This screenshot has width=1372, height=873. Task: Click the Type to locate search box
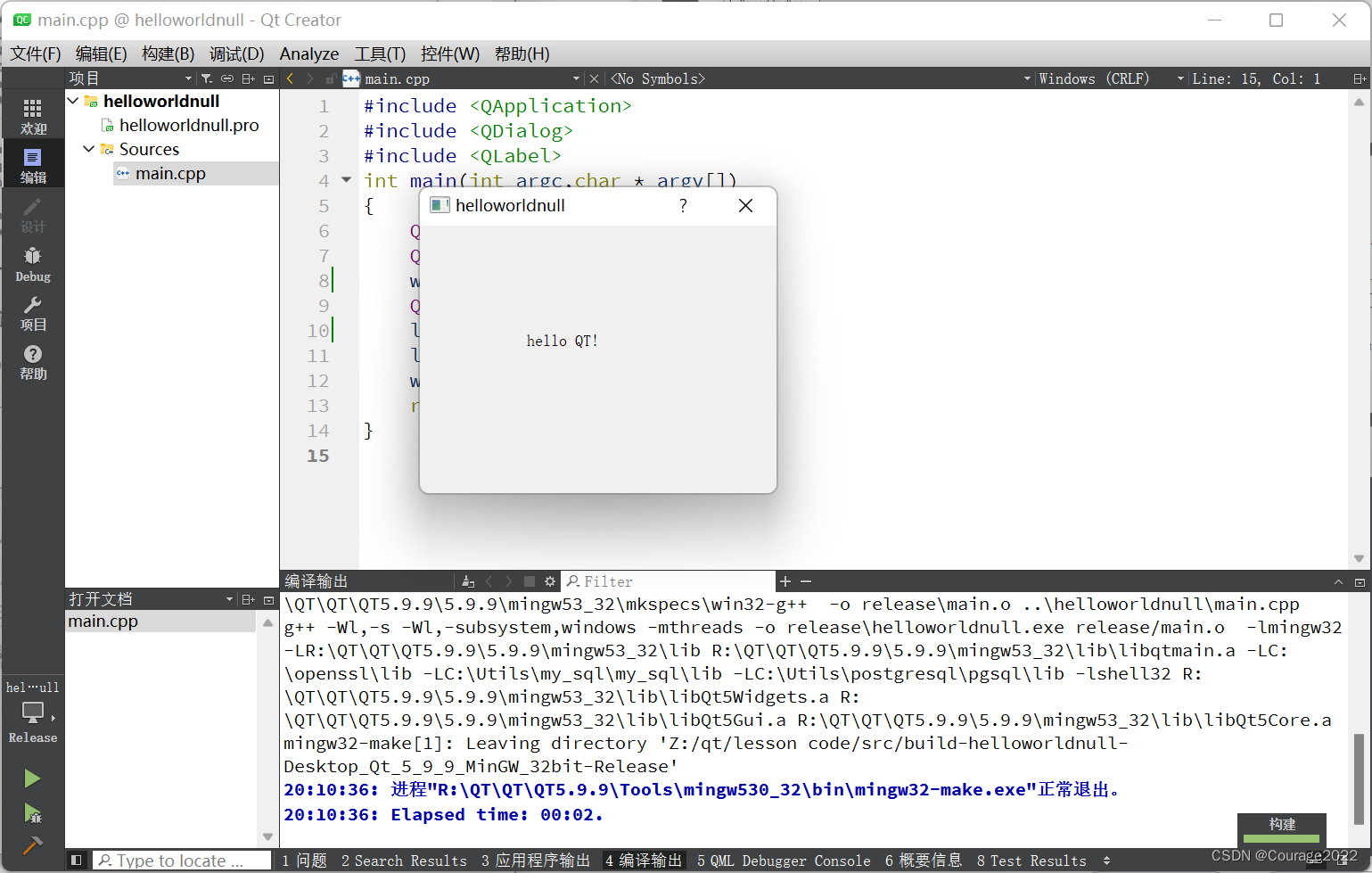click(182, 861)
